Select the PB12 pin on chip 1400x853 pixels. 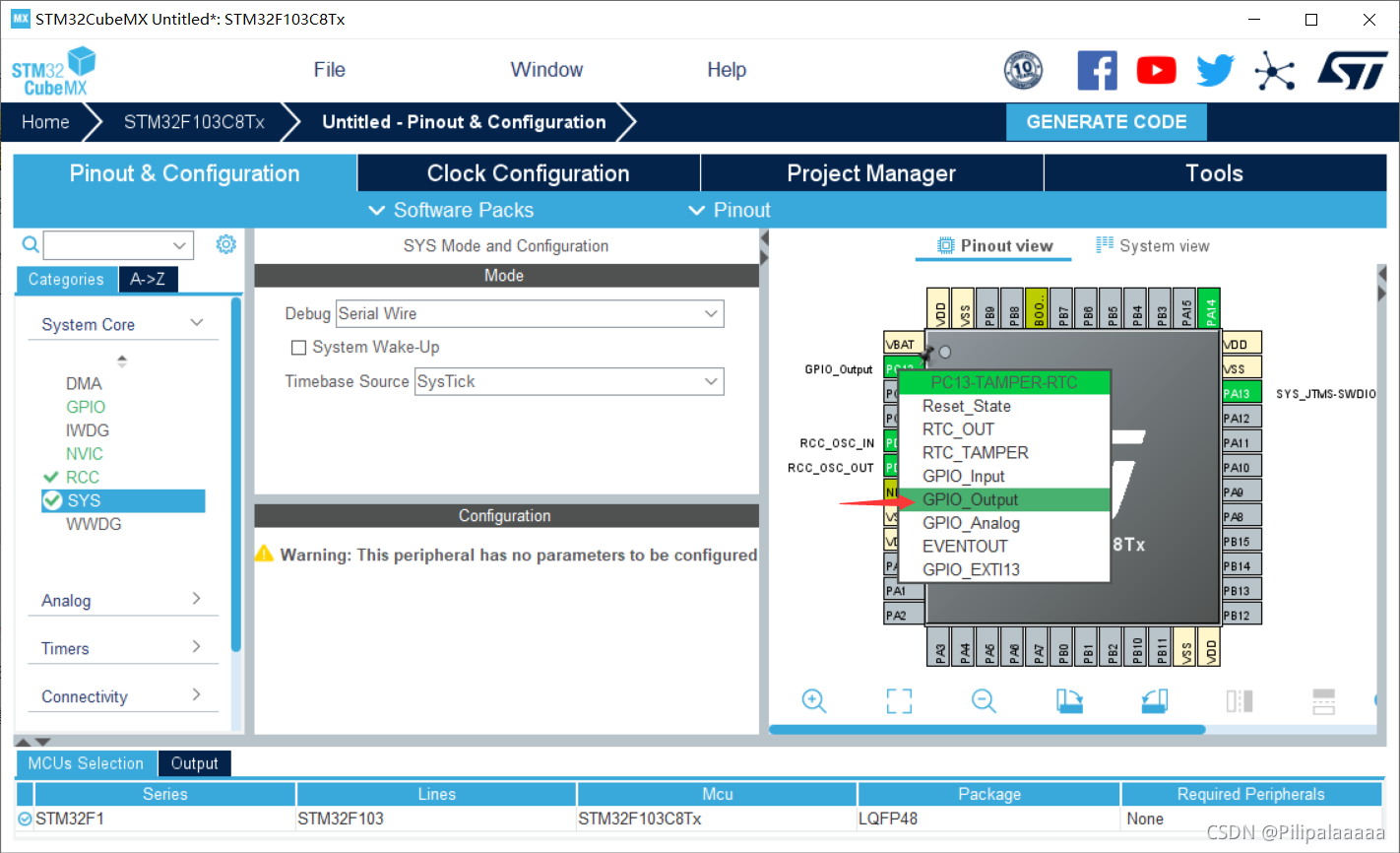[1241, 615]
